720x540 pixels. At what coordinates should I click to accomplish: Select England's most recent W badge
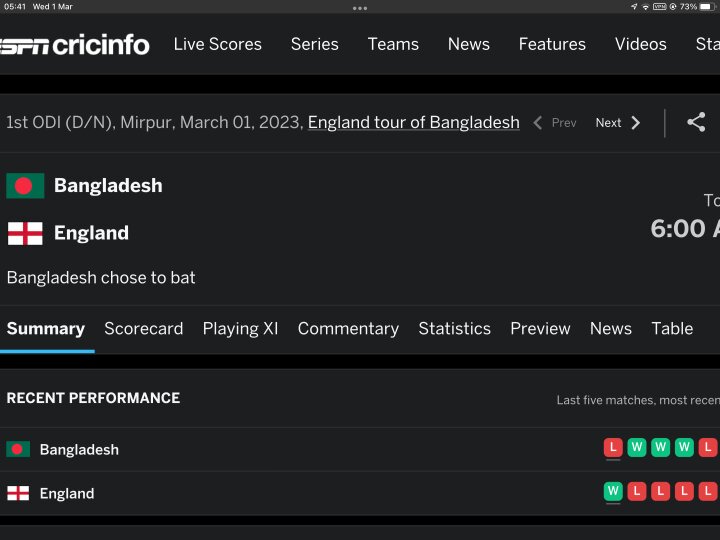coord(613,491)
